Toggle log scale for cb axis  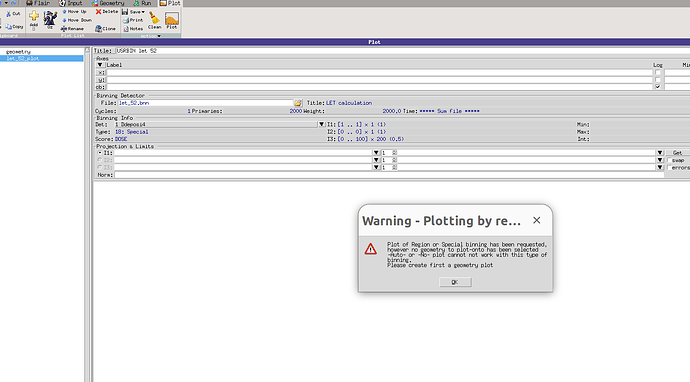point(657,87)
